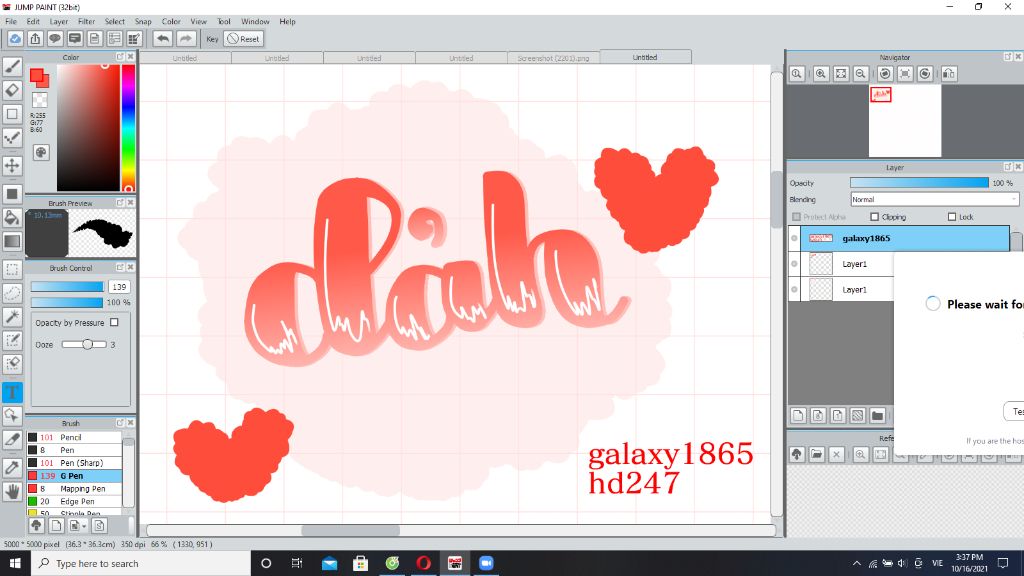This screenshot has width=1024, height=576.
Task: Select the dot/line snap tool
Action: (x=12, y=137)
